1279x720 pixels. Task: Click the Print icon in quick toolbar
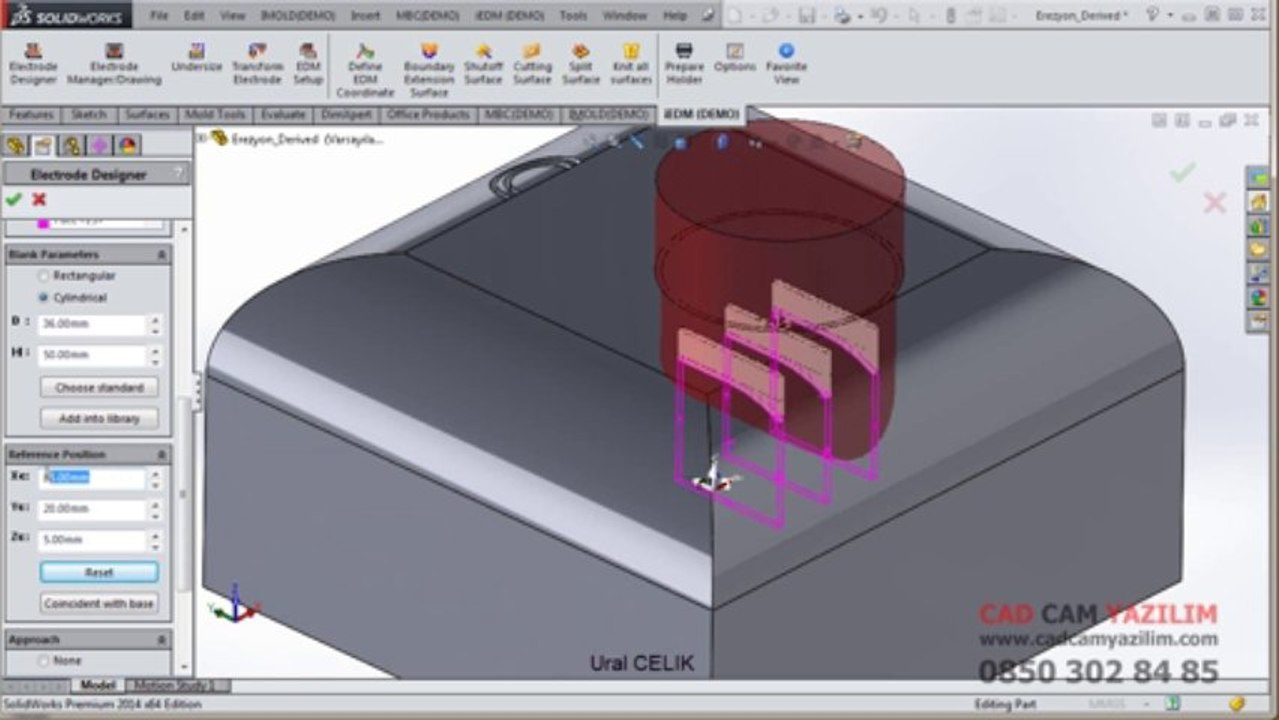(x=842, y=15)
